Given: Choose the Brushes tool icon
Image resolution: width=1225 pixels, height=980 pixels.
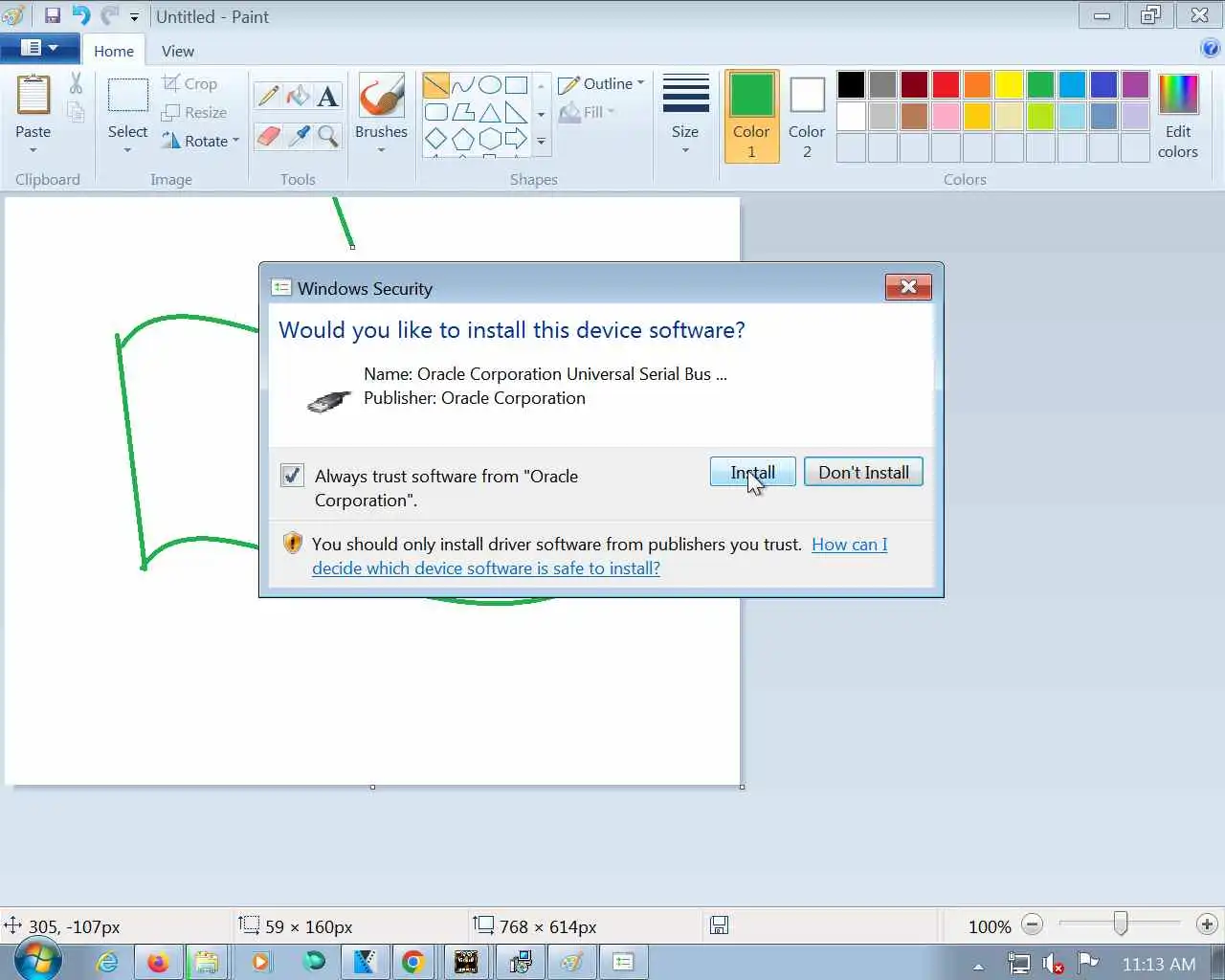Looking at the screenshot, I should (381, 97).
